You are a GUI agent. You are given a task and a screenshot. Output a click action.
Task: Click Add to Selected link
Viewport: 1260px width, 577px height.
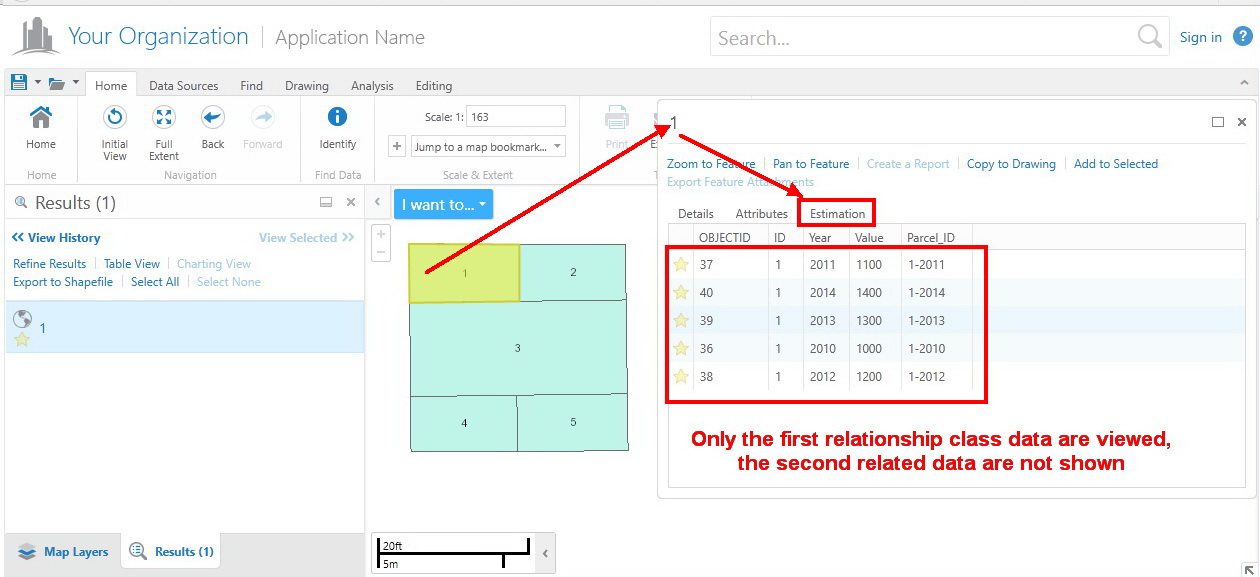point(1116,164)
